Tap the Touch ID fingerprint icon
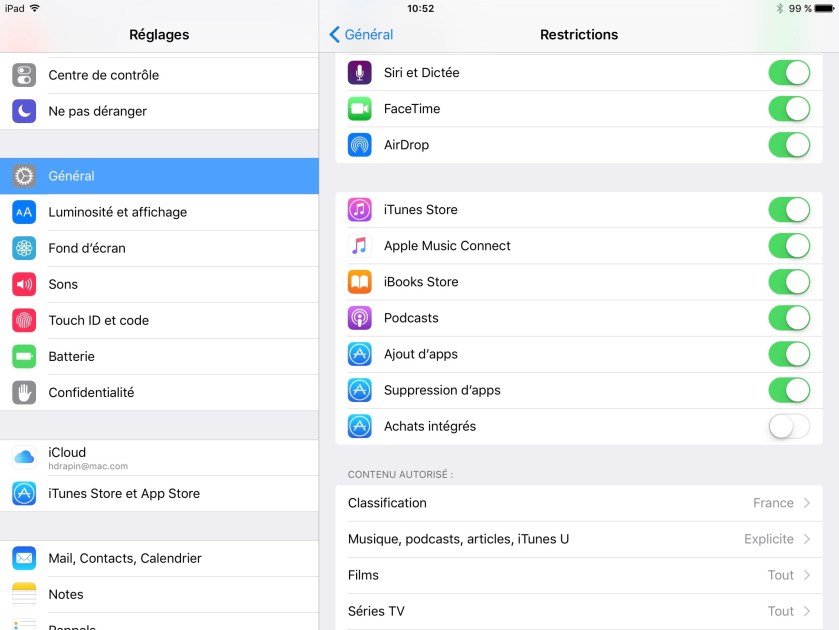Viewport: 839px width, 630px height. click(x=24, y=320)
